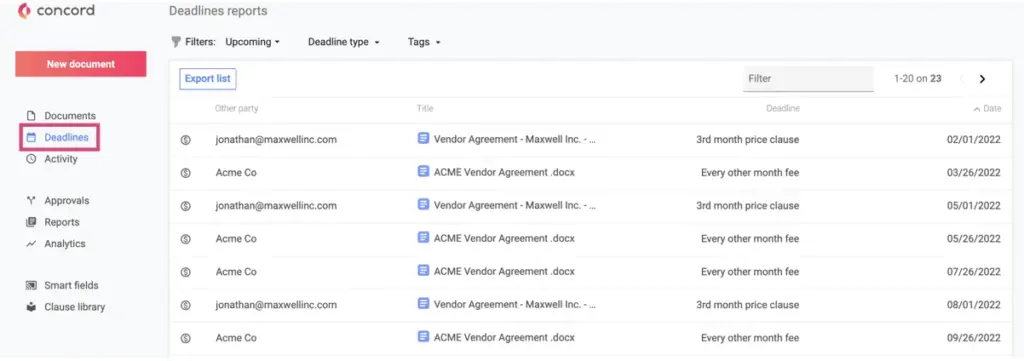Click the funnel Filters icon
Image resolution: width=1024 pixels, height=361 pixels.
(176, 42)
